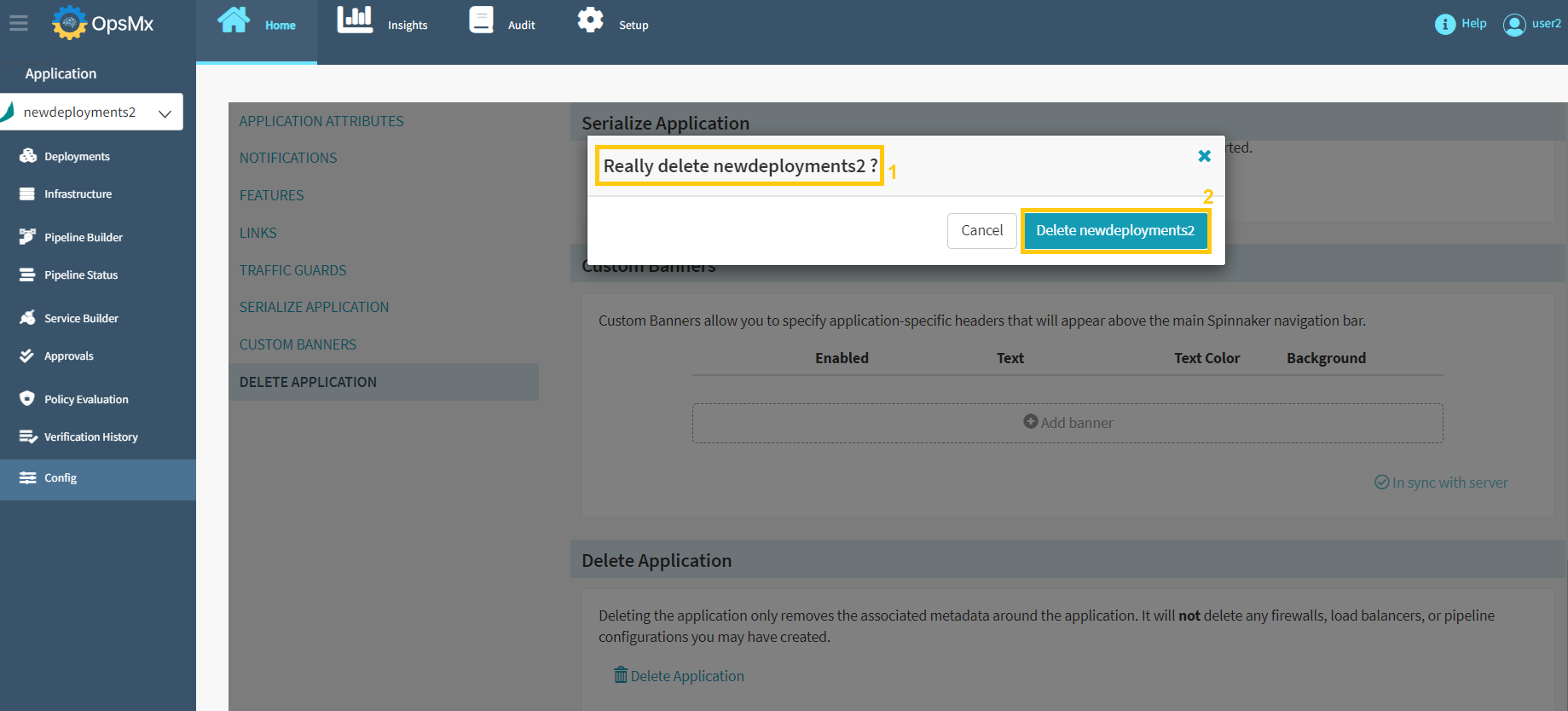Click the Pipeline Builder sidebar icon
Image resolution: width=1568 pixels, height=711 pixels.
coord(28,237)
